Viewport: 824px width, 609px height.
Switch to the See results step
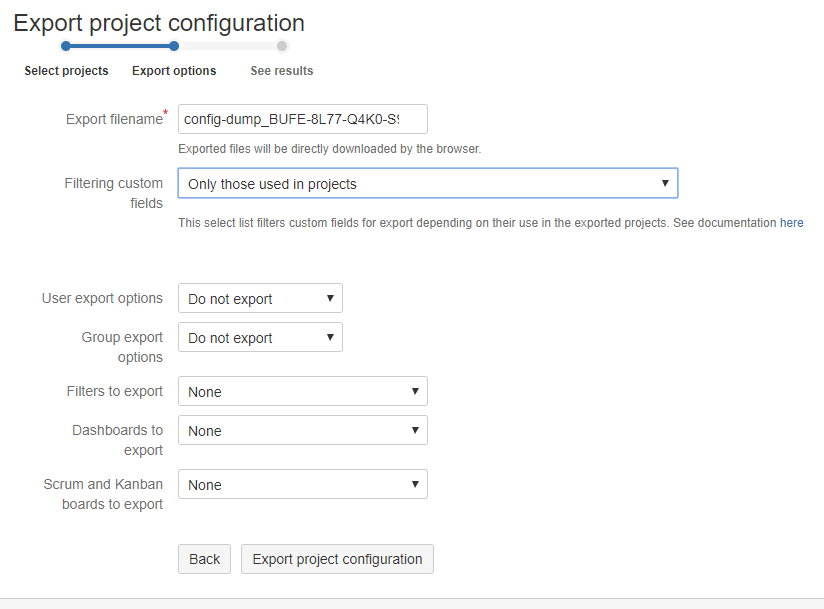281,70
